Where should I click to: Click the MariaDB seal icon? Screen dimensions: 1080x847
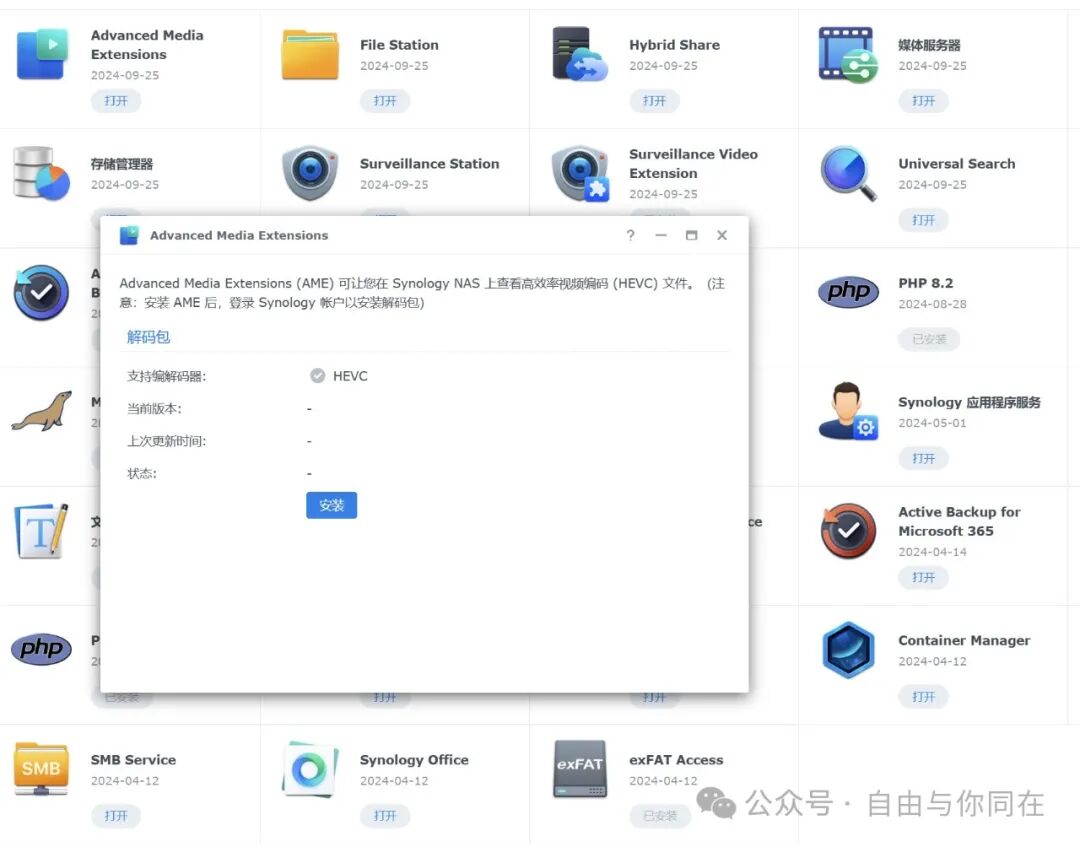pyautogui.click(x=43, y=411)
